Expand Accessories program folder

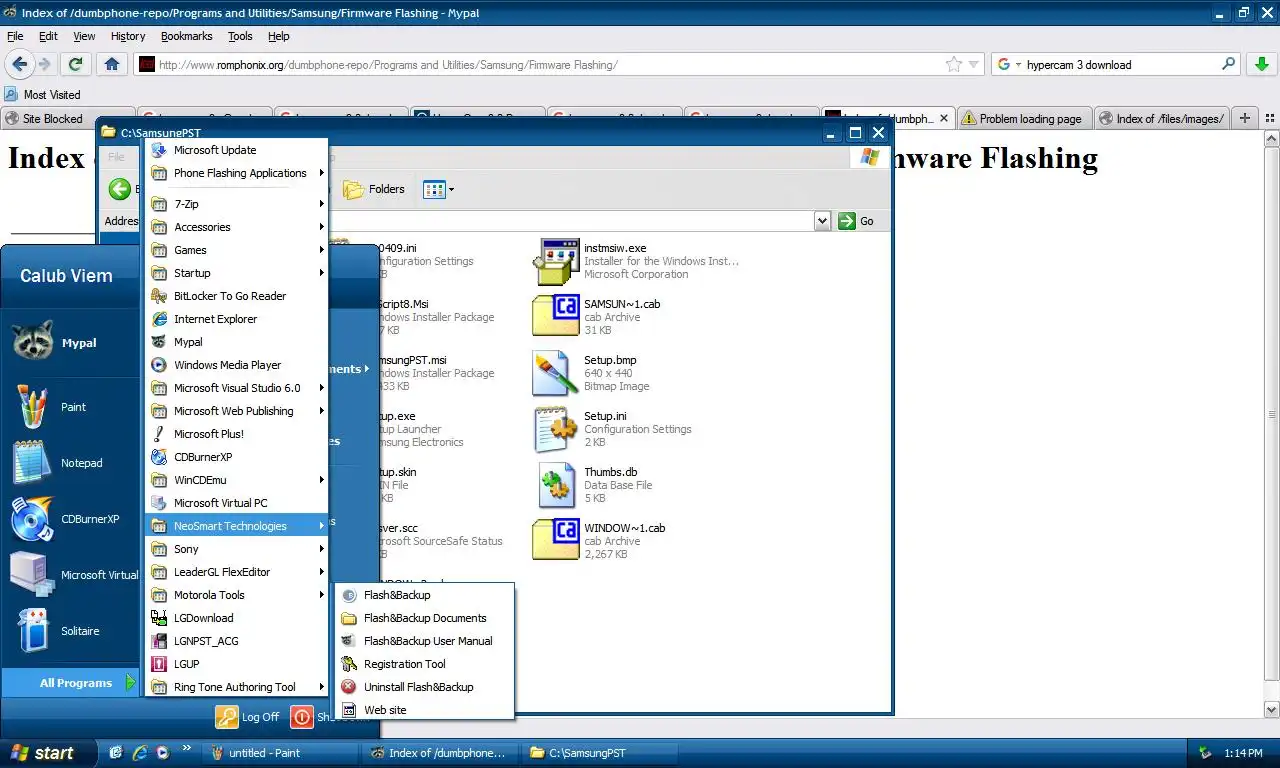[237, 227]
